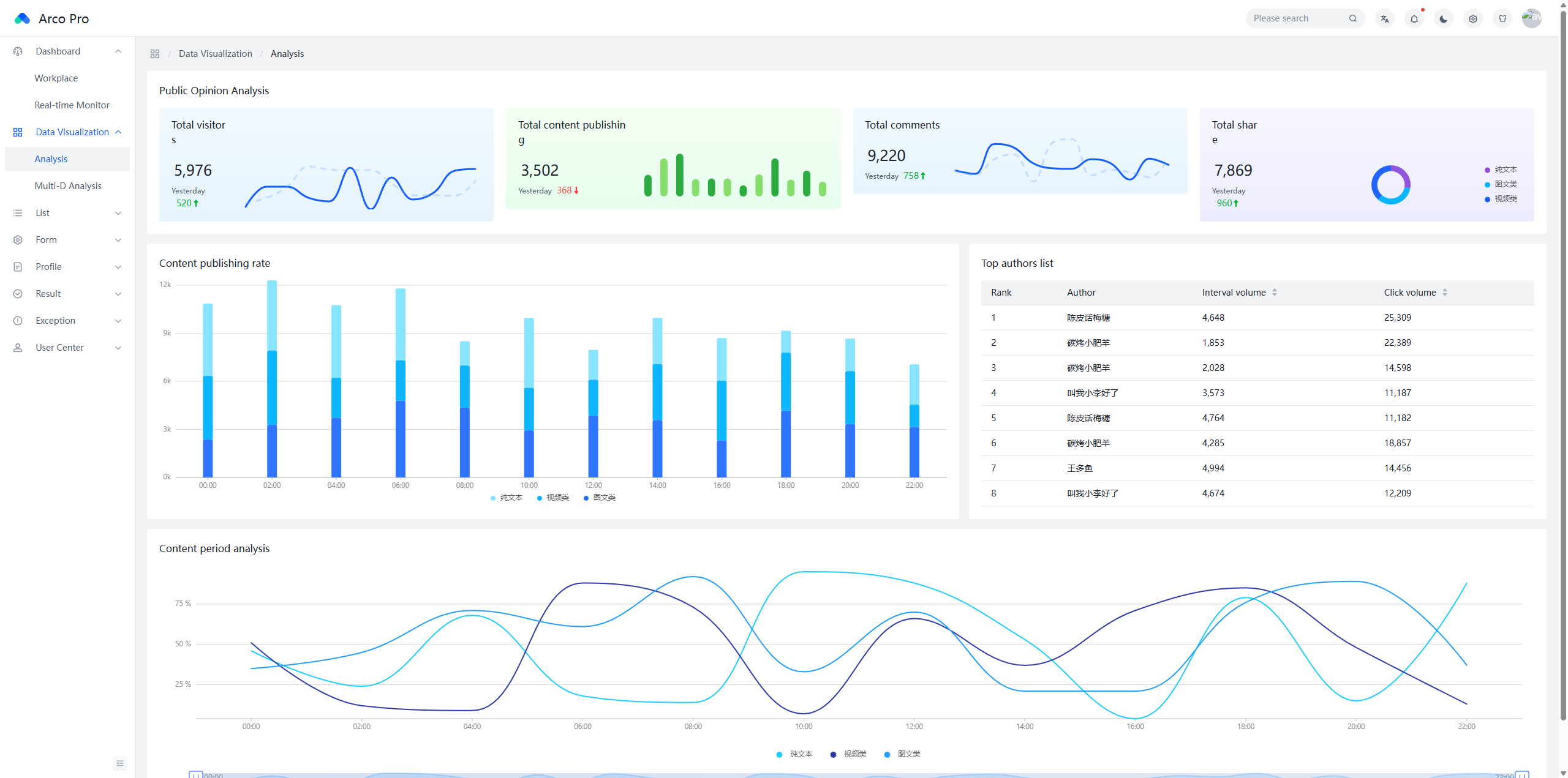The height and width of the screenshot is (778, 1568).
Task: Collapse the Dashboard menu chevron
Action: pyautogui.click(x=118, y=51)
